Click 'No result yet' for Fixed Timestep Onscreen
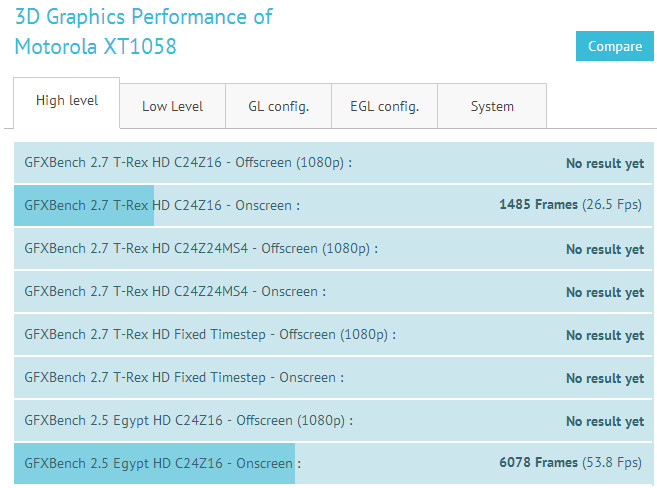Screen dimensions: 657x488 coord(605,379)
